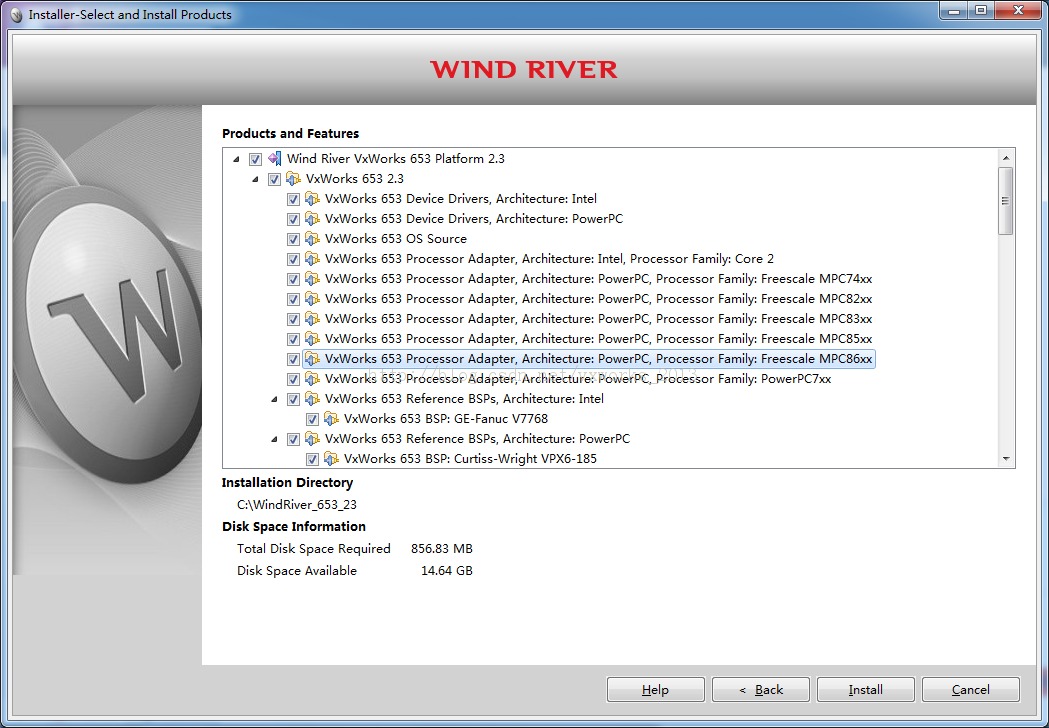Click the icon for Freescale MPC82xx adapter
This screenshot has width=1049, height=728.
pos(312,299)
